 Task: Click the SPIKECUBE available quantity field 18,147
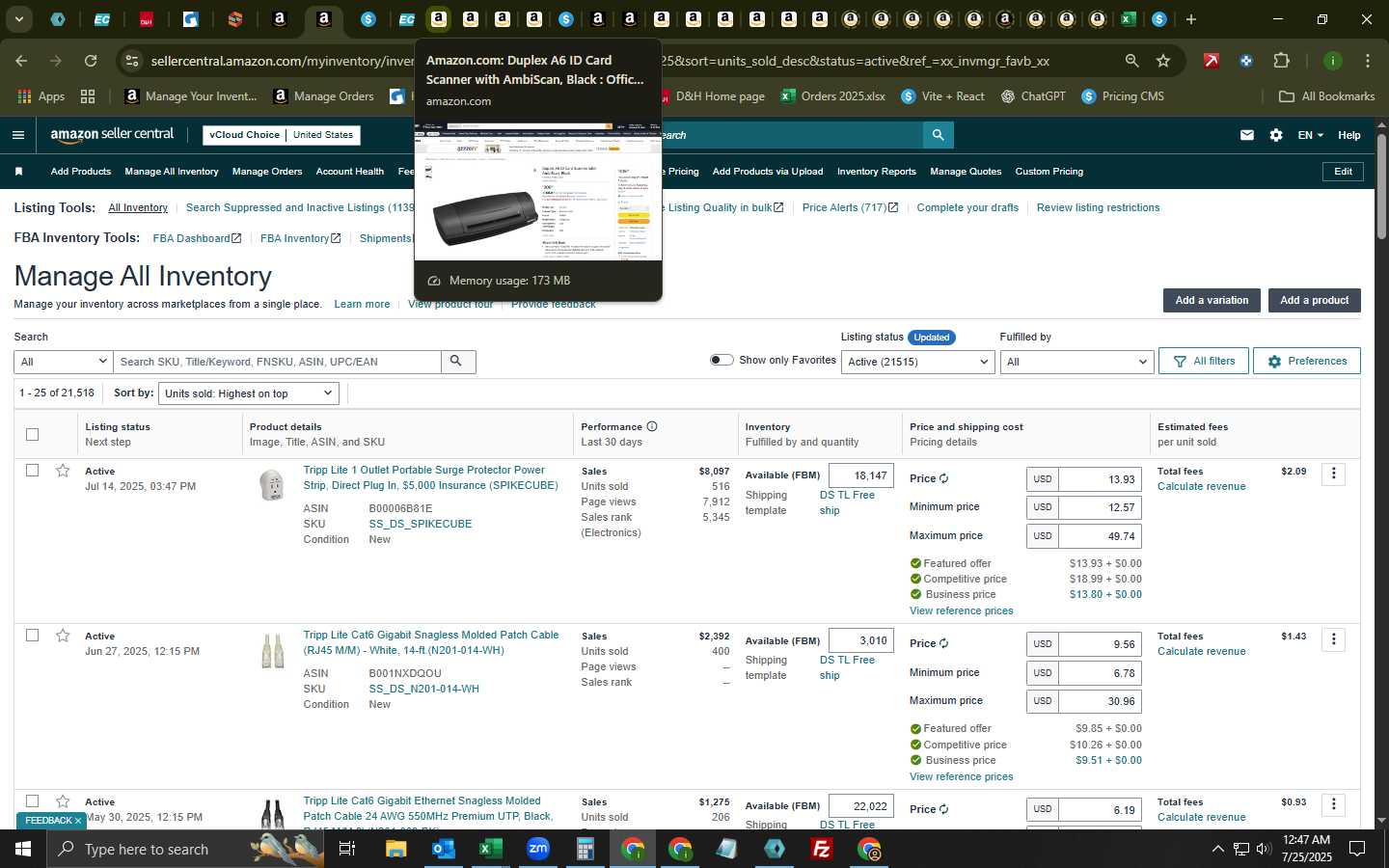pos(860,475)
